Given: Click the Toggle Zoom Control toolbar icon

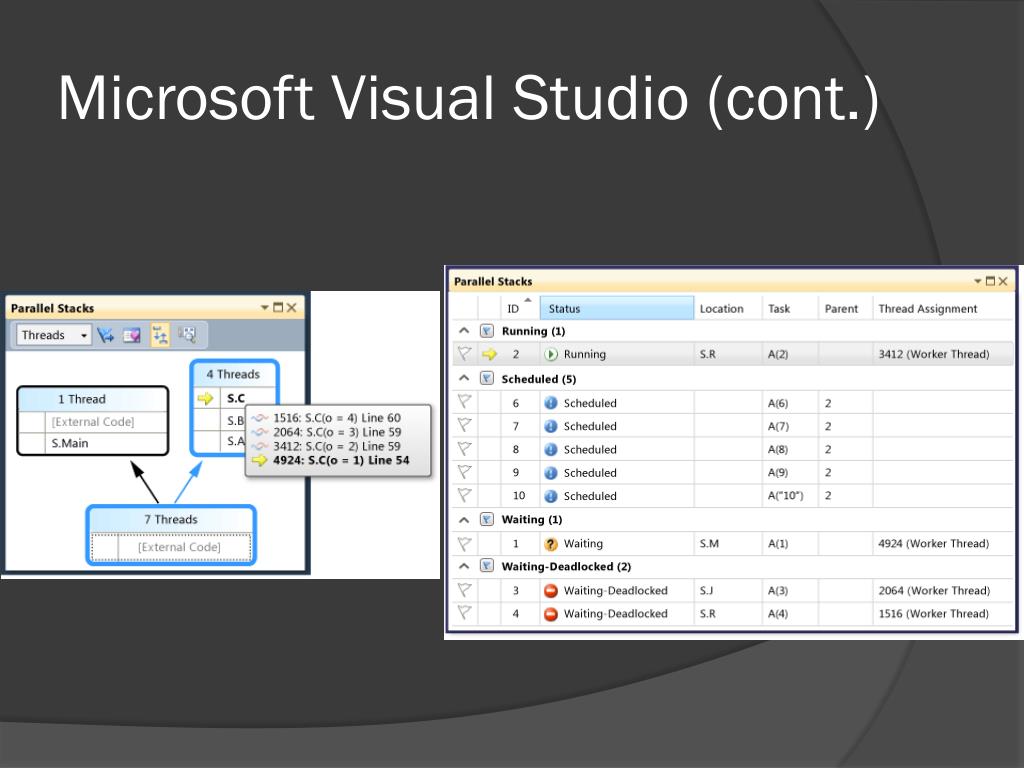Looking at the screenshot, I should [187, 335].
